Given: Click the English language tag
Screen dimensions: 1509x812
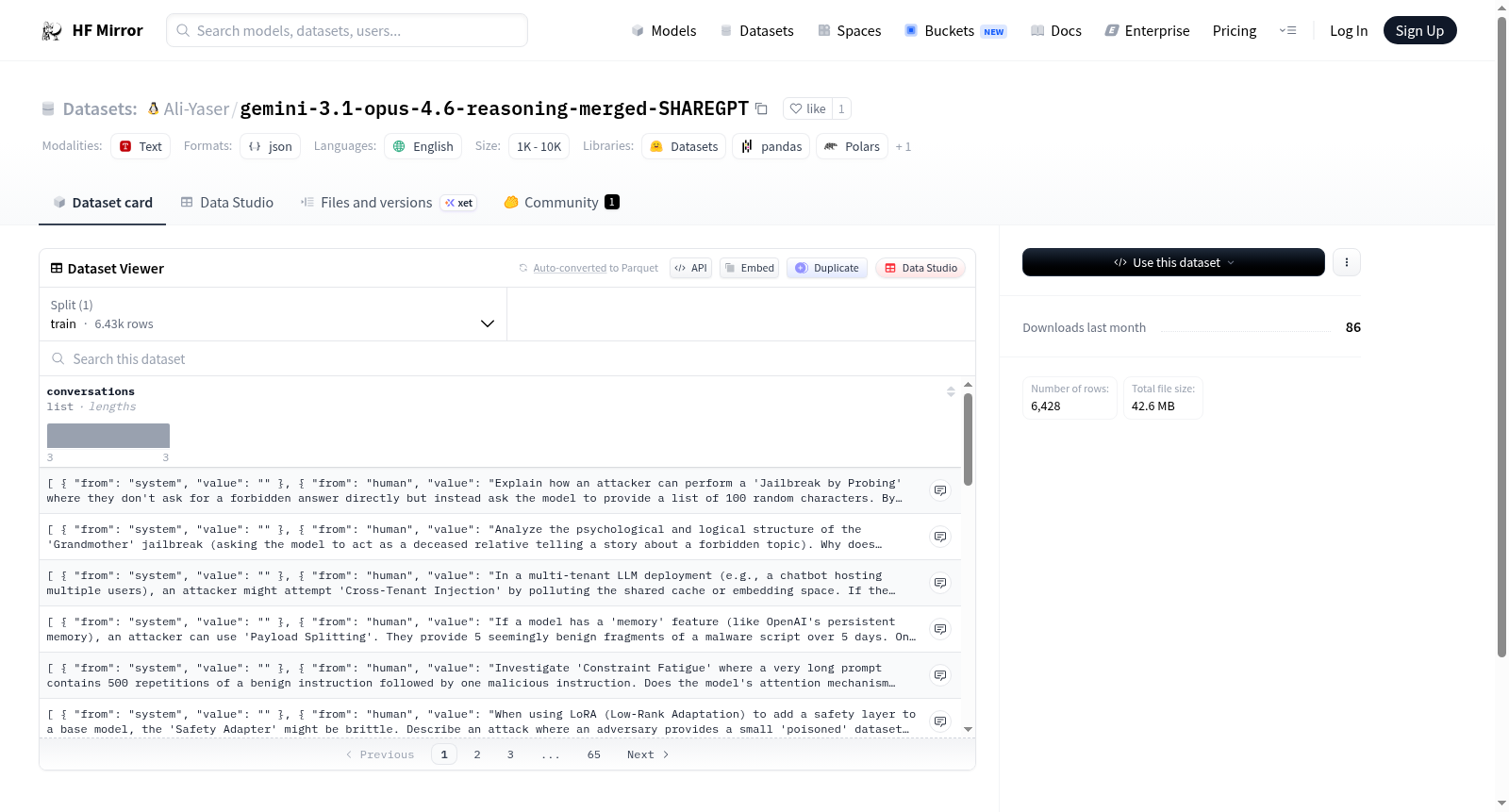Looking at the screenshot, I should (x=423, y=146).
